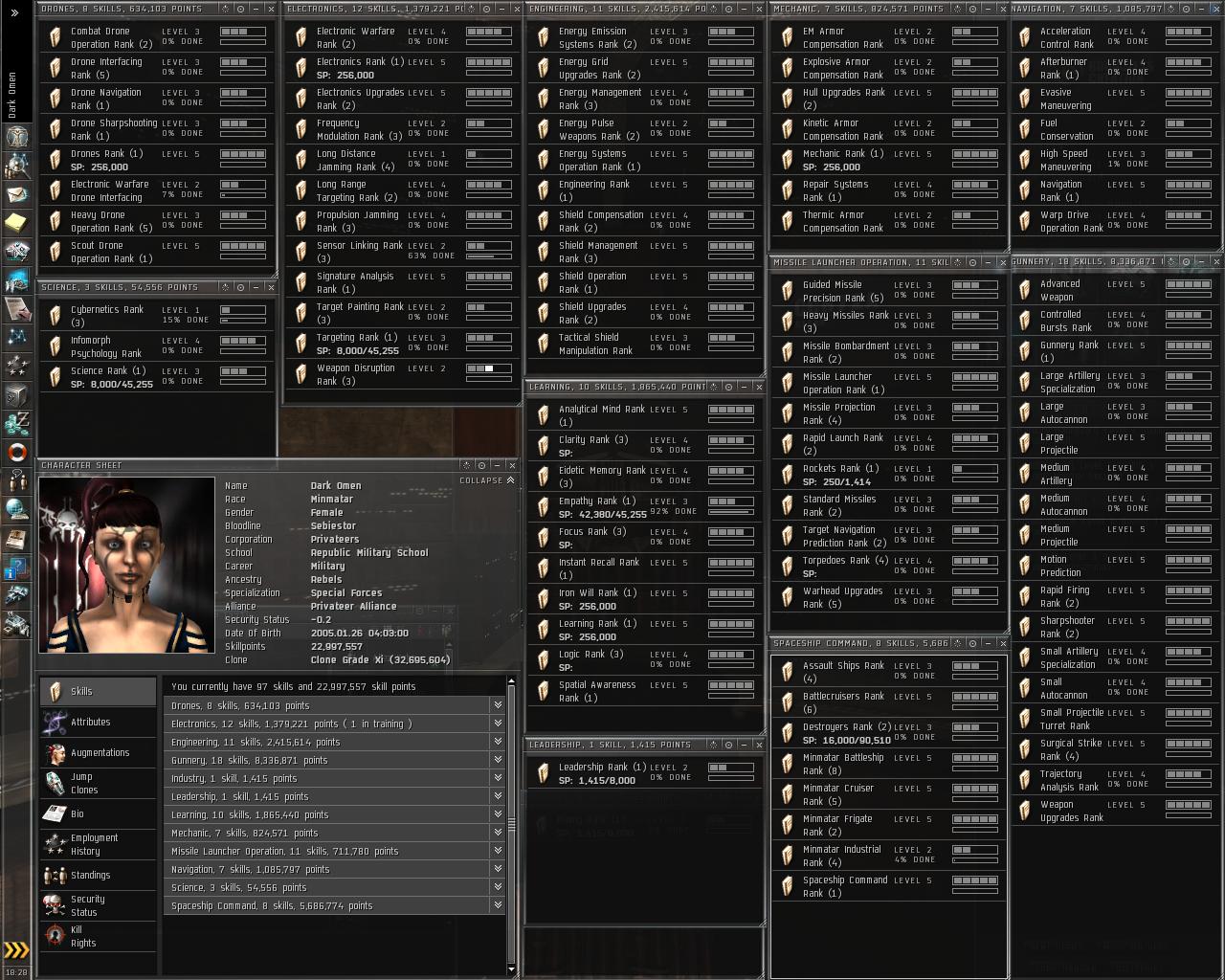Click the Dark Omen character portrait
The image size is (1225, 980).
pyautogui.click(x=126, y=565)
